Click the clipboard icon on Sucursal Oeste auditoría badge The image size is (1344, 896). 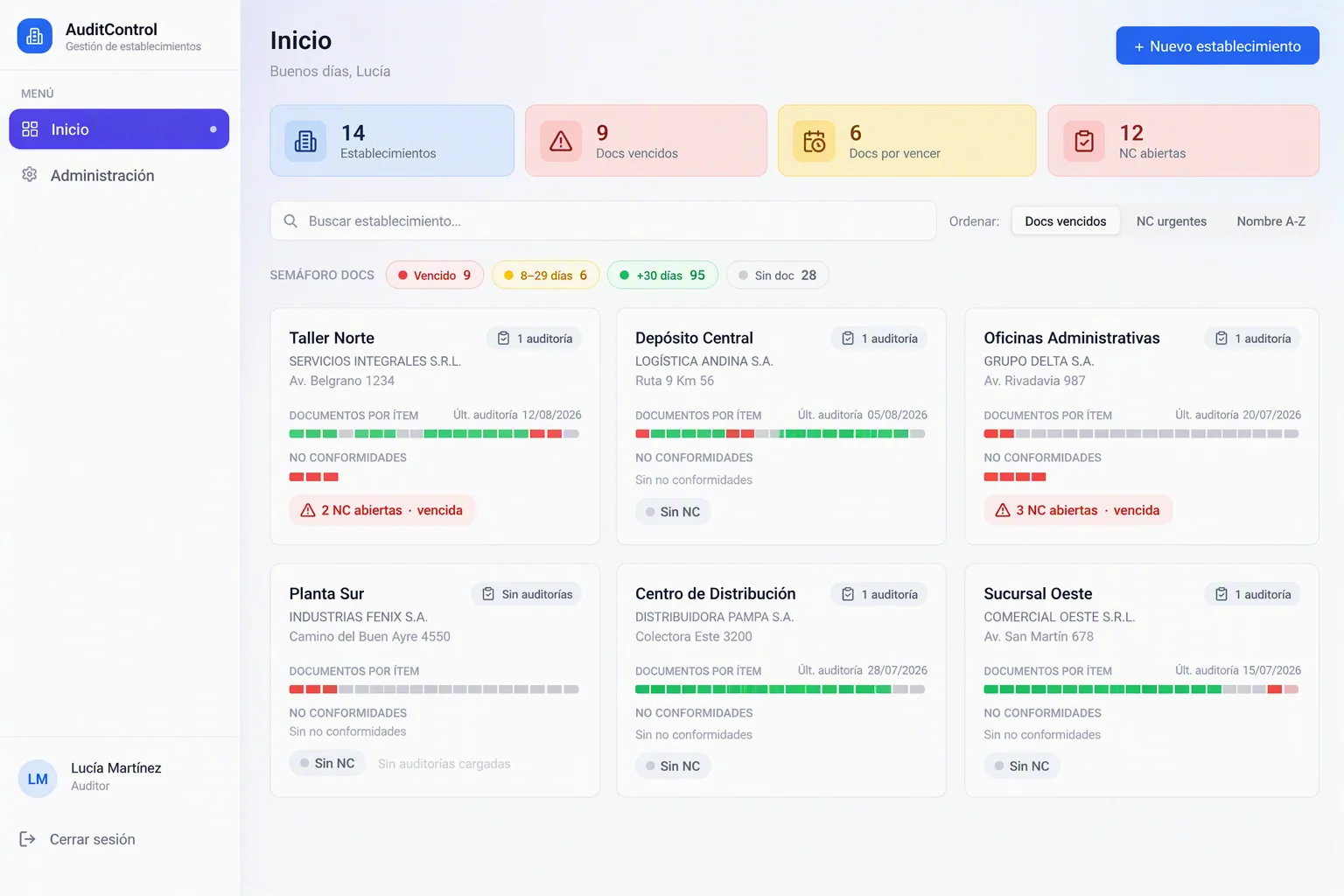coord(1221,594)
